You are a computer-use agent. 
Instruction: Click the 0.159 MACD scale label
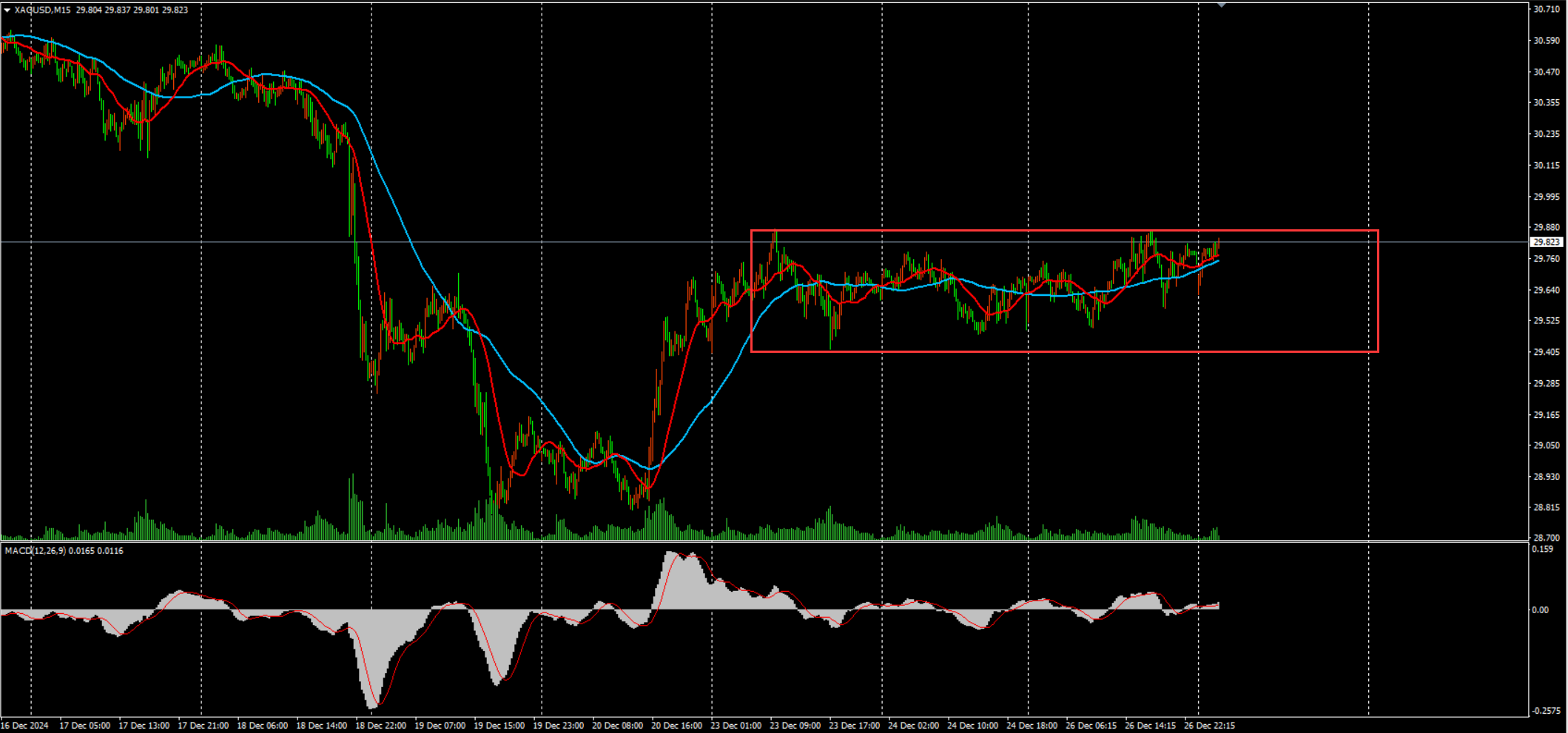1542,550
